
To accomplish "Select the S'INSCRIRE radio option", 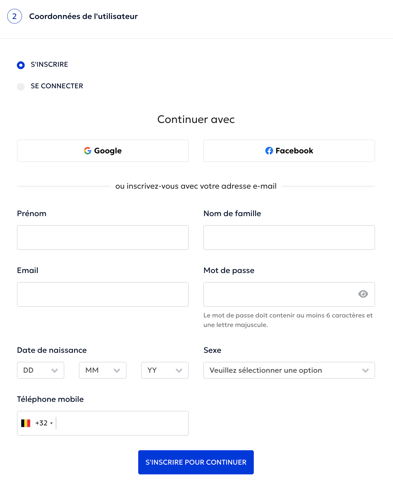I will (21, 65).
